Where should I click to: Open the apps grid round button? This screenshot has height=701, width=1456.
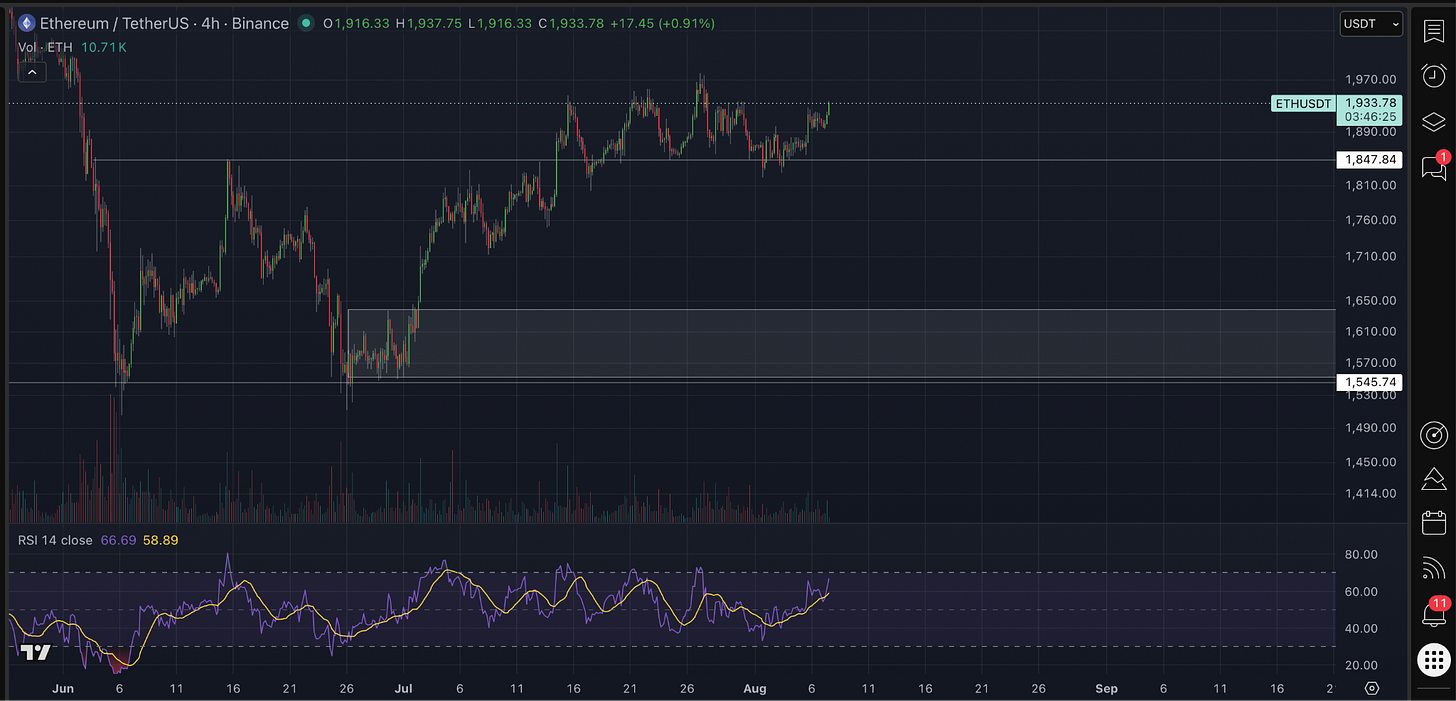click(1434, 660)
